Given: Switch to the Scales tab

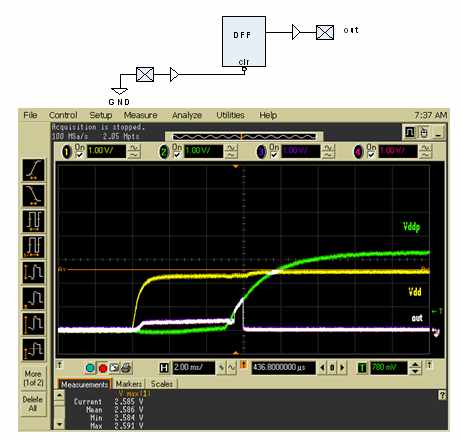Looking at the screenshot, I should (x=162, y=384).
